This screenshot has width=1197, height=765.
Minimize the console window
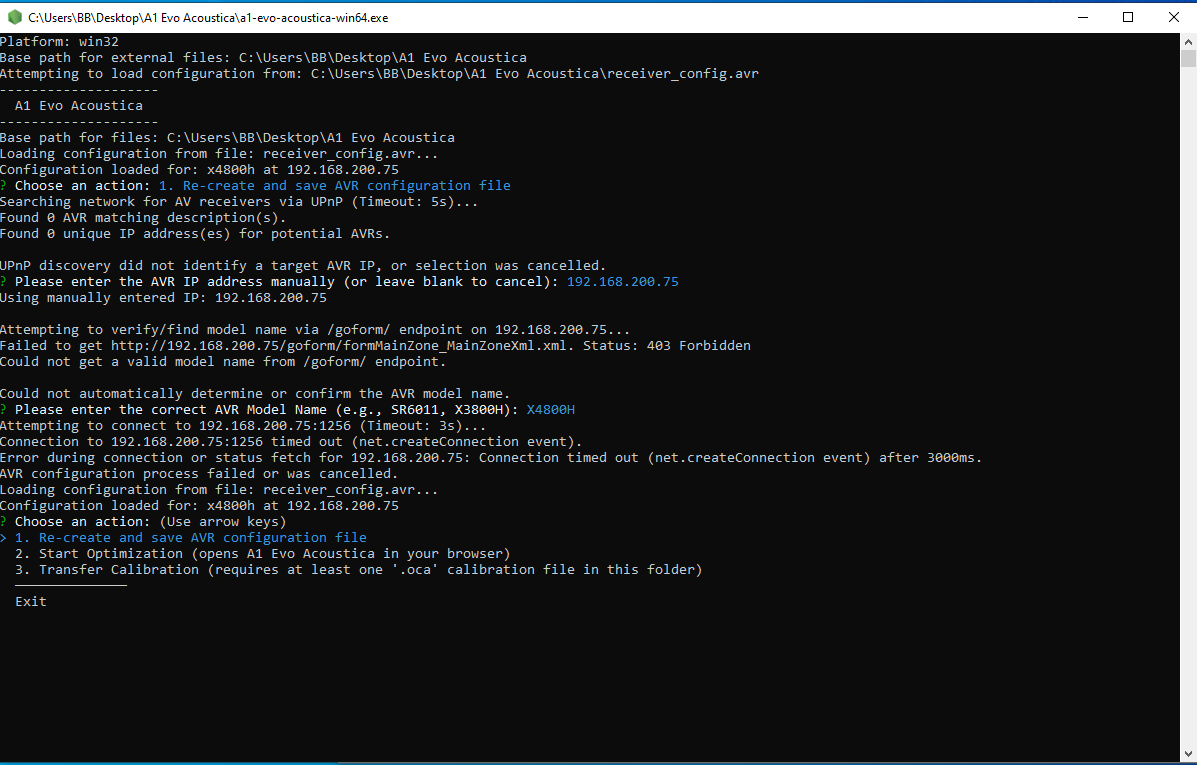click(x=1082, y=17)
